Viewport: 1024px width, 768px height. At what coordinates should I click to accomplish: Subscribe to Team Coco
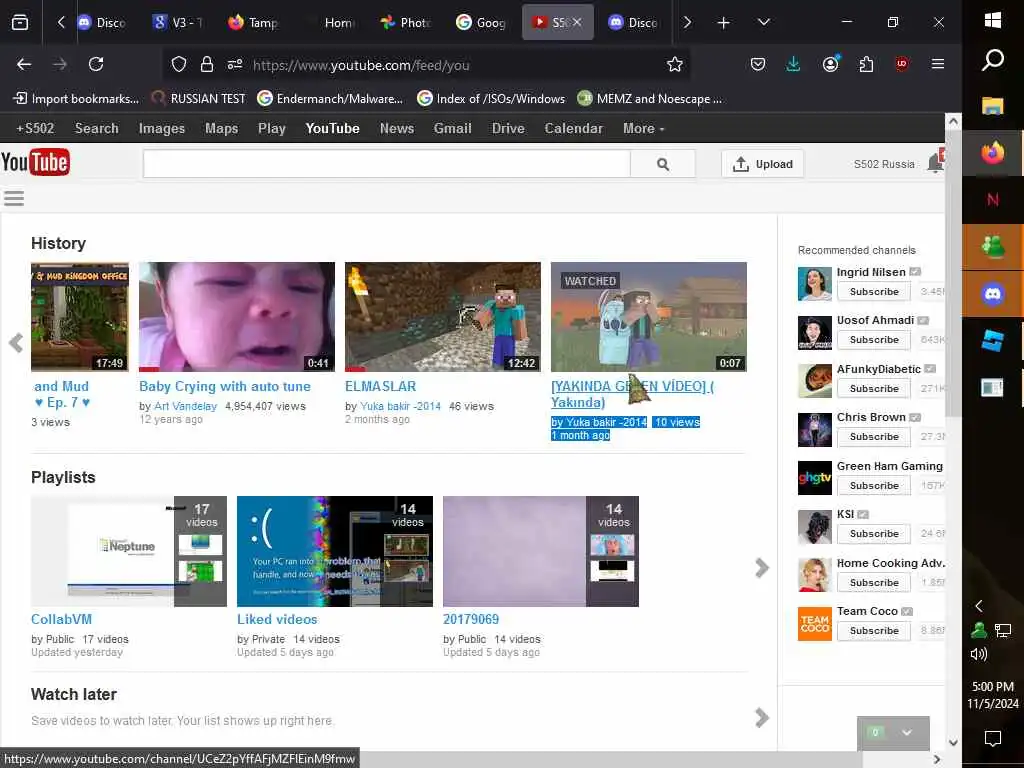point(874,631)
